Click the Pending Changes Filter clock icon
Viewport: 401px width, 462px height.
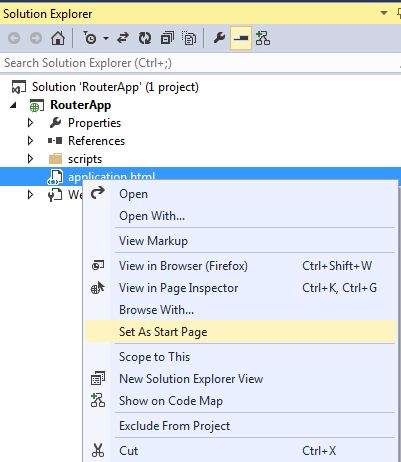pos(89,38)
